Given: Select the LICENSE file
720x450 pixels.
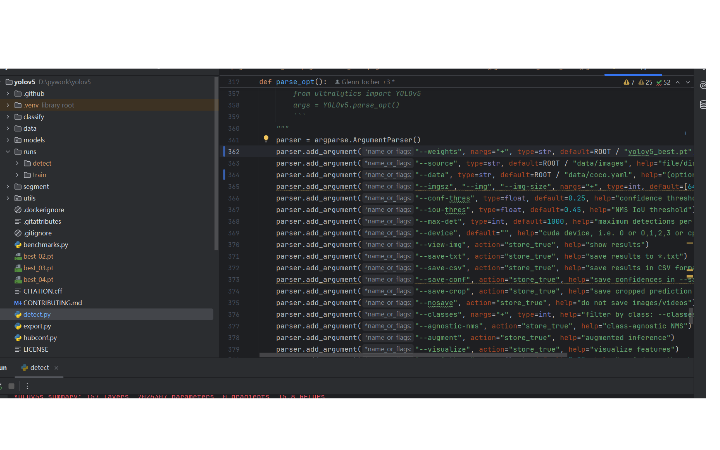Looking at the screenshot, I should pyautogui.click(x=36, y=350).
